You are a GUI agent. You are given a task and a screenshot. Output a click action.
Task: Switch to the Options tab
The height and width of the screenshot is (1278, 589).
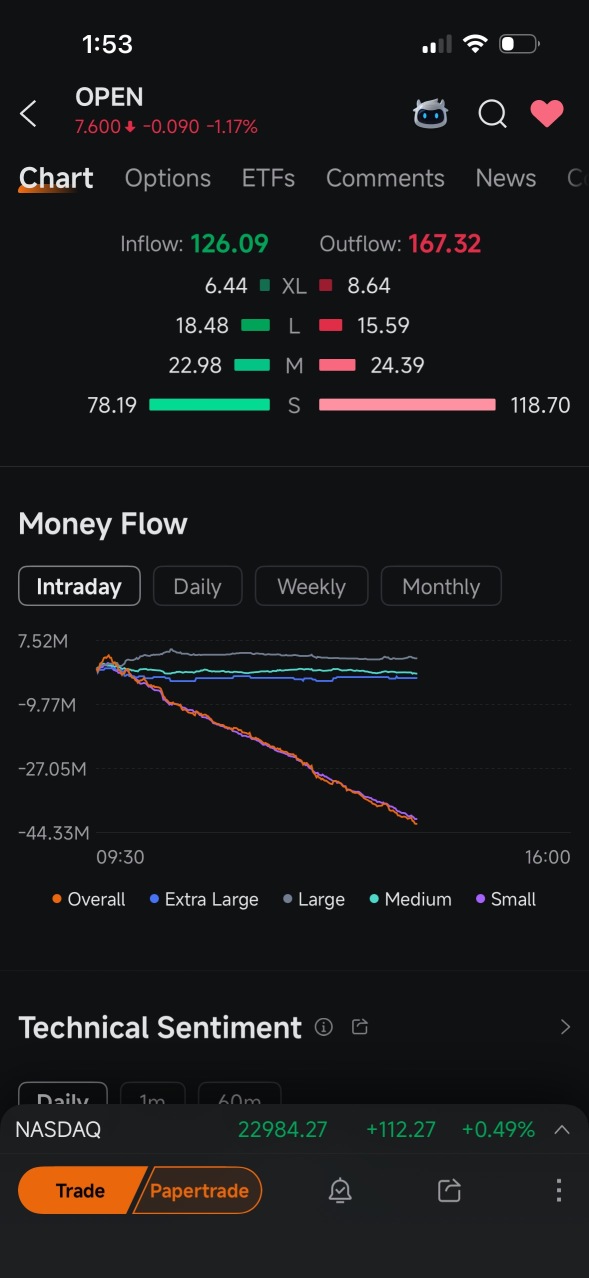pyautogui.click(x=168, y=178)
